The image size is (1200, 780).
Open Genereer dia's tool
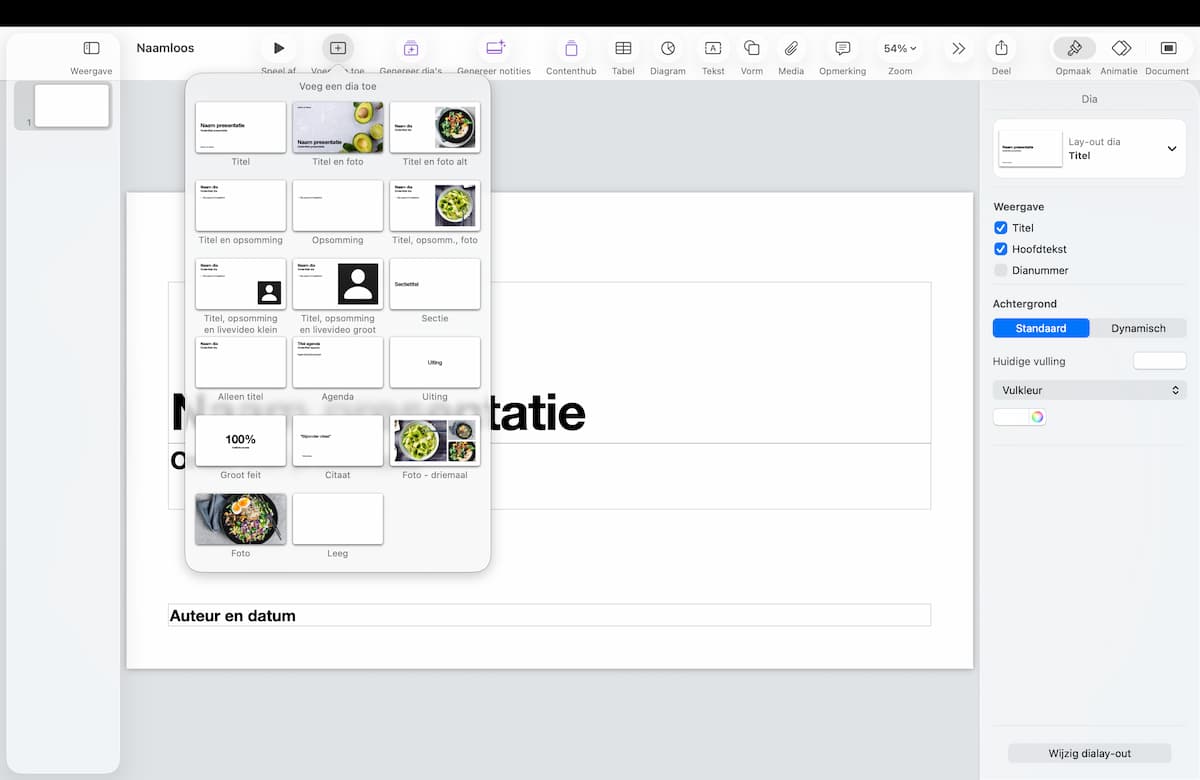pyautogui.click(x=411, y=48)
